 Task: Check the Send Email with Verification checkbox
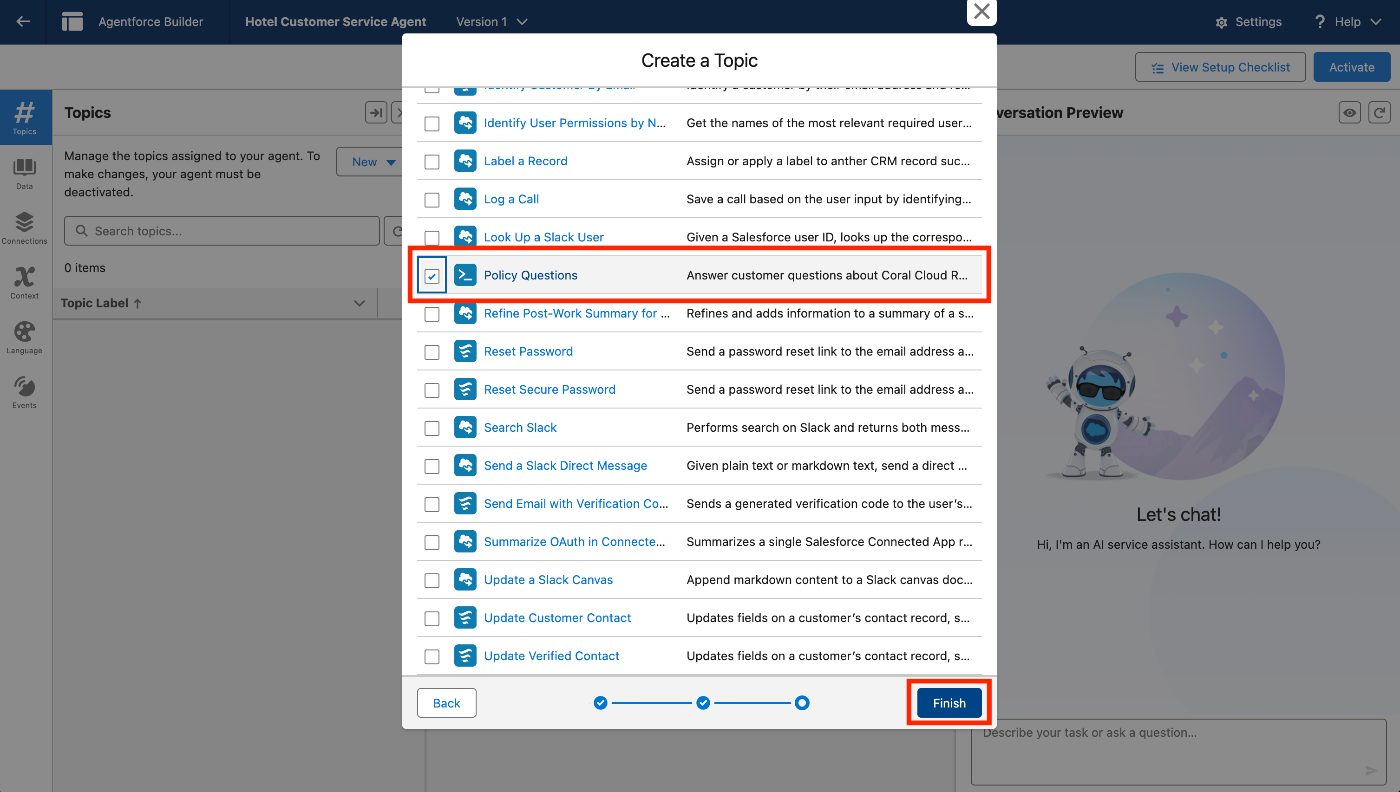click(x=432, y=504)
